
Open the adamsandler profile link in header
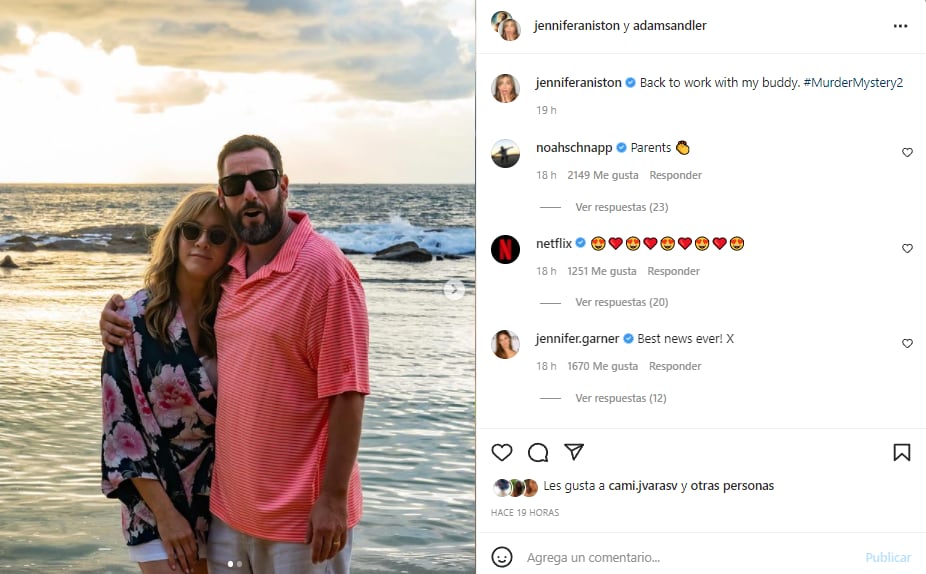(670, 26)
